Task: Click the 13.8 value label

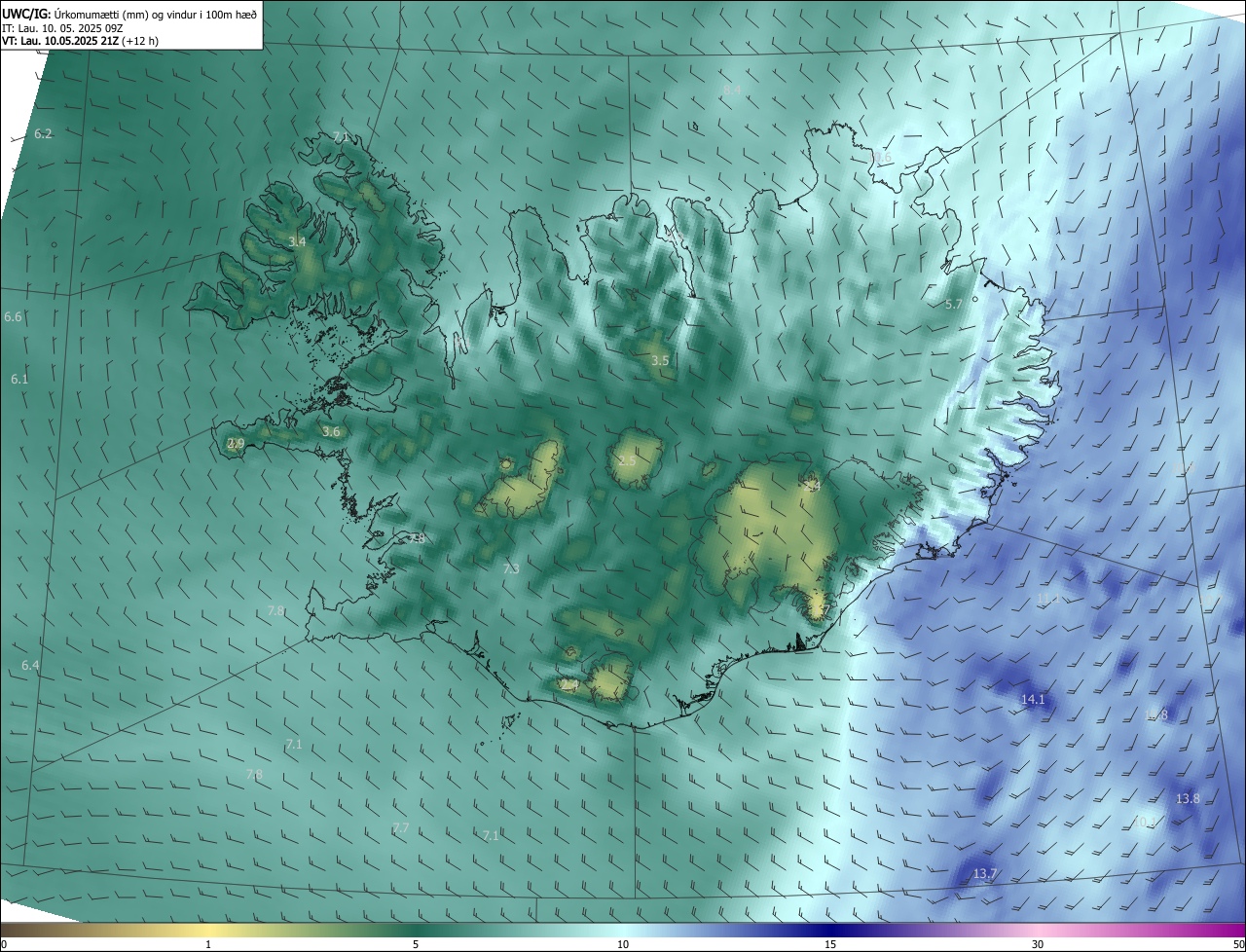Action: click(1188, 798)
